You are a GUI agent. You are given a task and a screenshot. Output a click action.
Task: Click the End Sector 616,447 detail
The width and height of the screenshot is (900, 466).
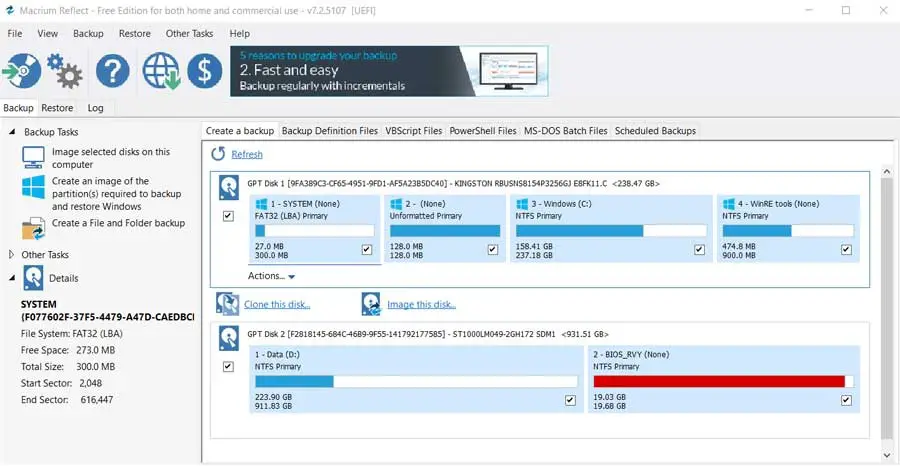point(67,399)
